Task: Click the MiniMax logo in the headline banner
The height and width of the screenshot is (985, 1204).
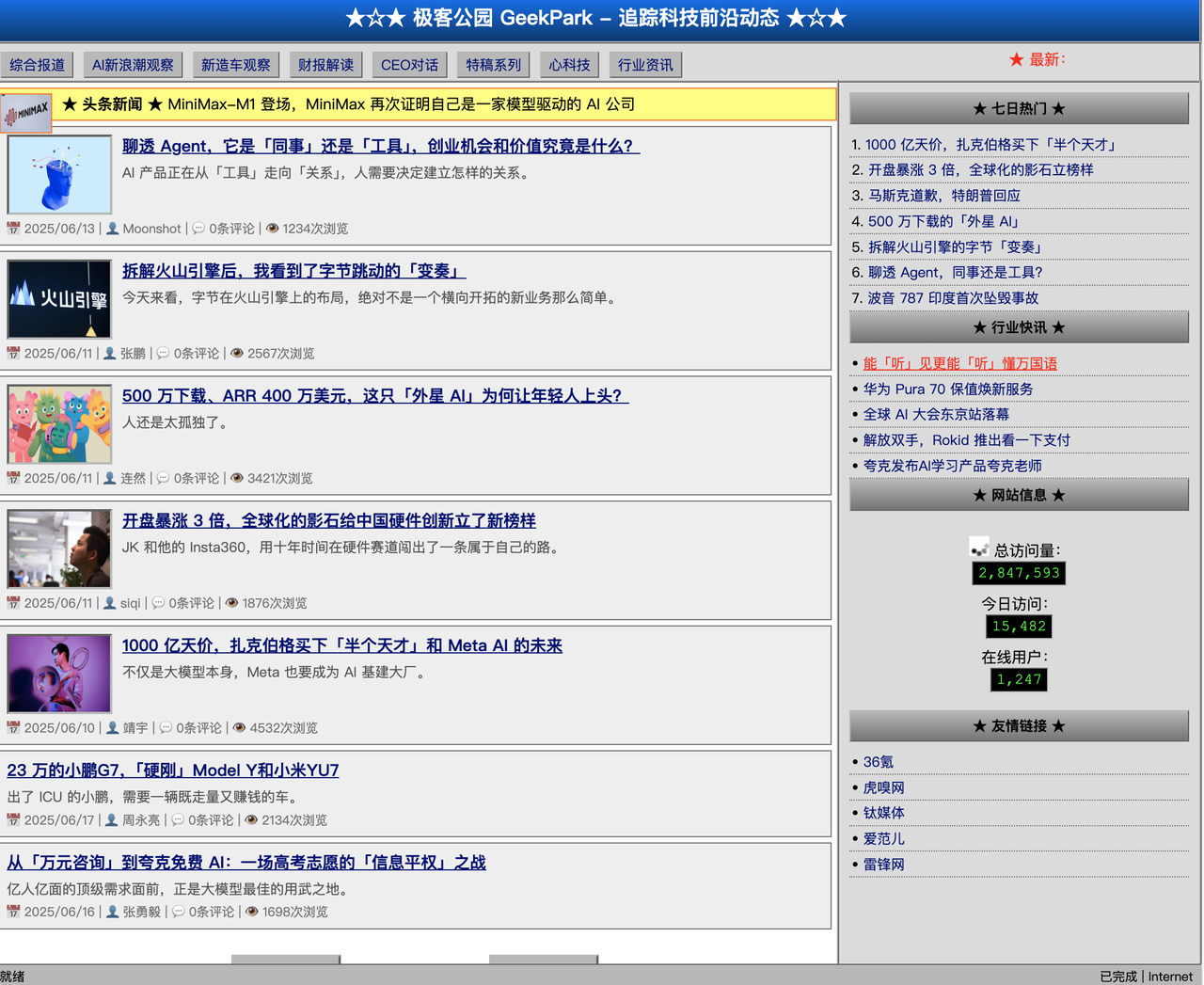Action: pos(25,111)
